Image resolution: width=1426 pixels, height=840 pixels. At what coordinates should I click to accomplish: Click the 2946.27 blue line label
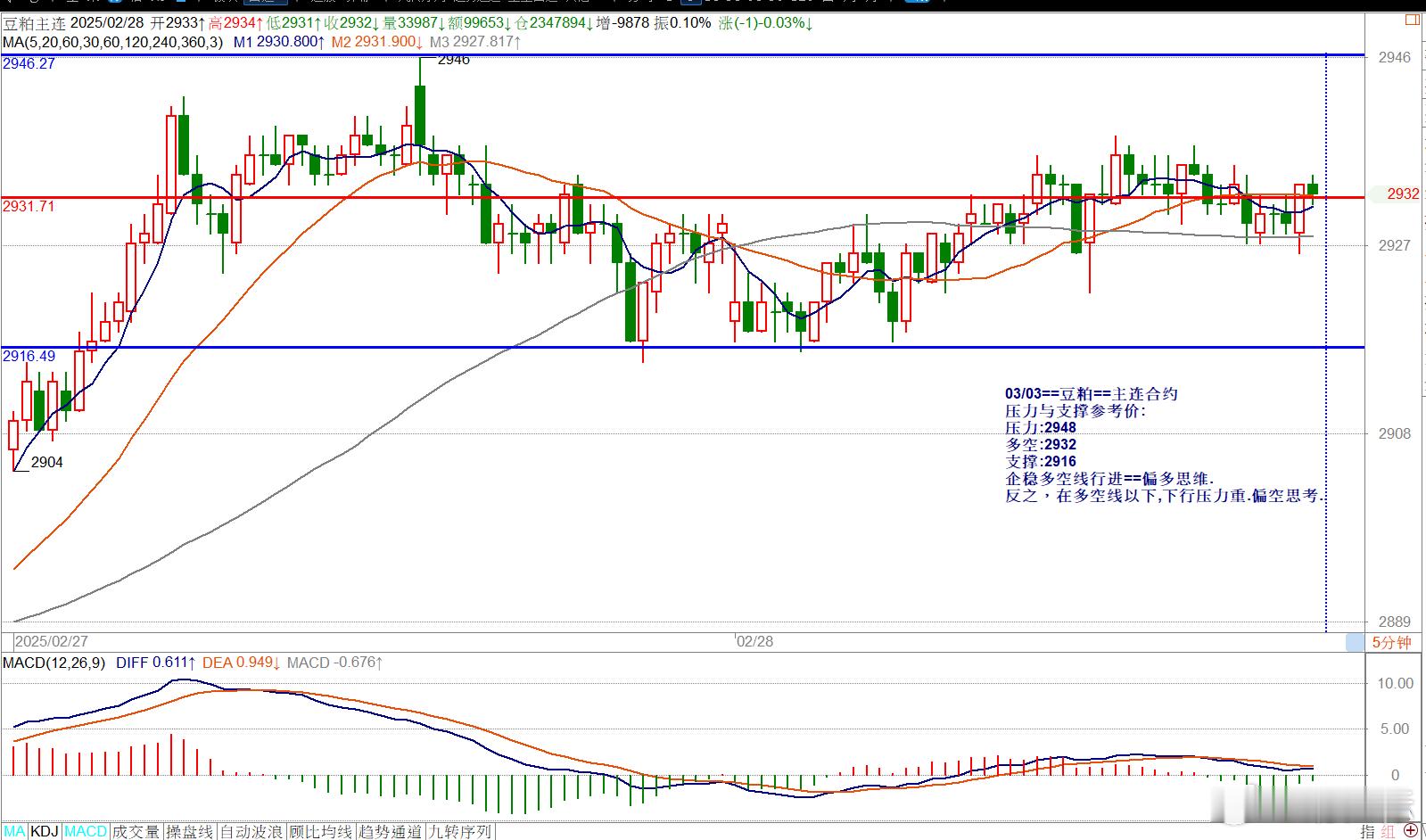[29, 64]
